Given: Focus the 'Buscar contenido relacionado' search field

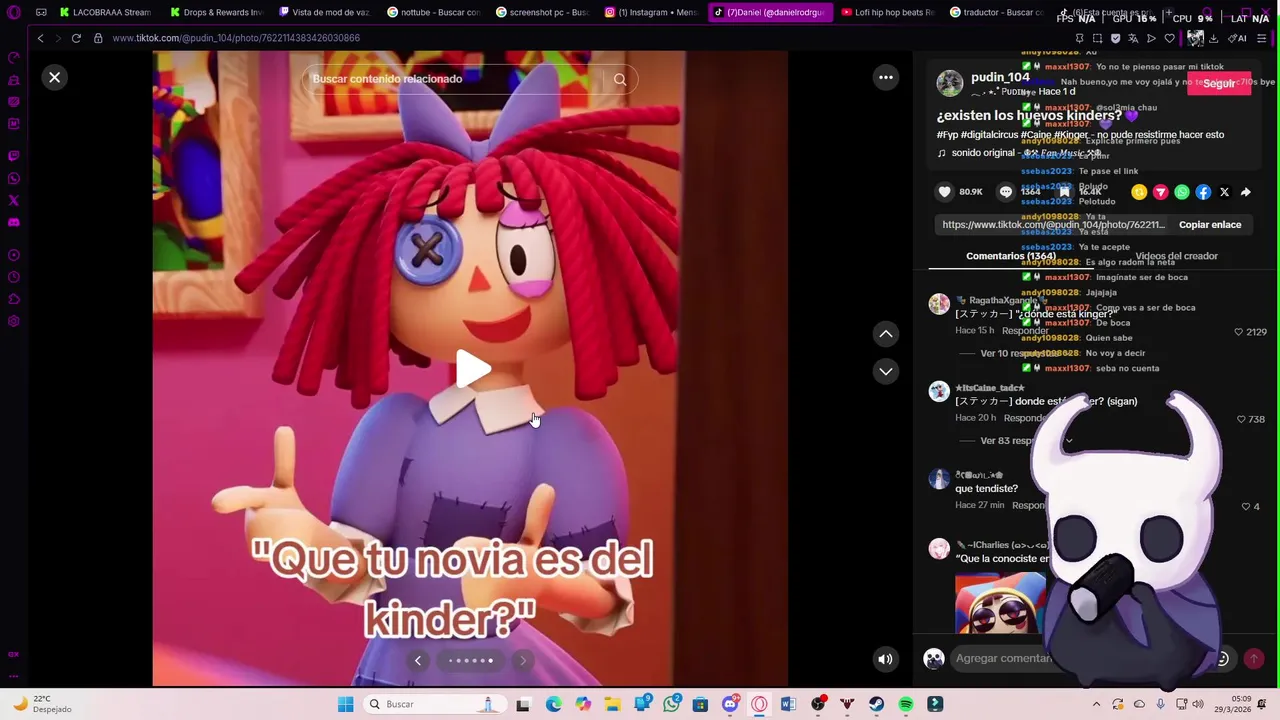Looking at the screenshot, I should pos(455,79).
